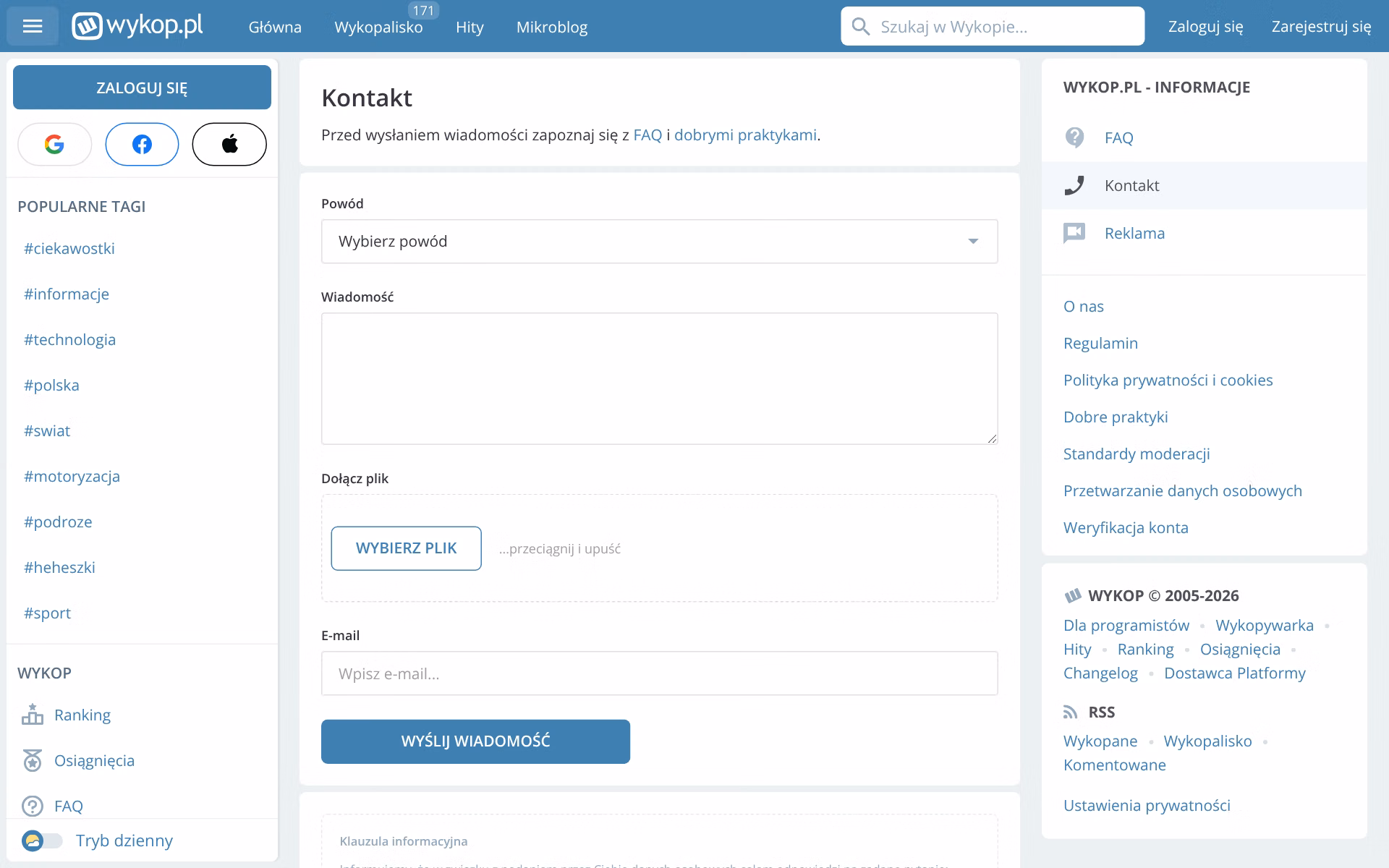Open the #ciekawostki tag
The image size is (1389, 868).
[69, 248]
